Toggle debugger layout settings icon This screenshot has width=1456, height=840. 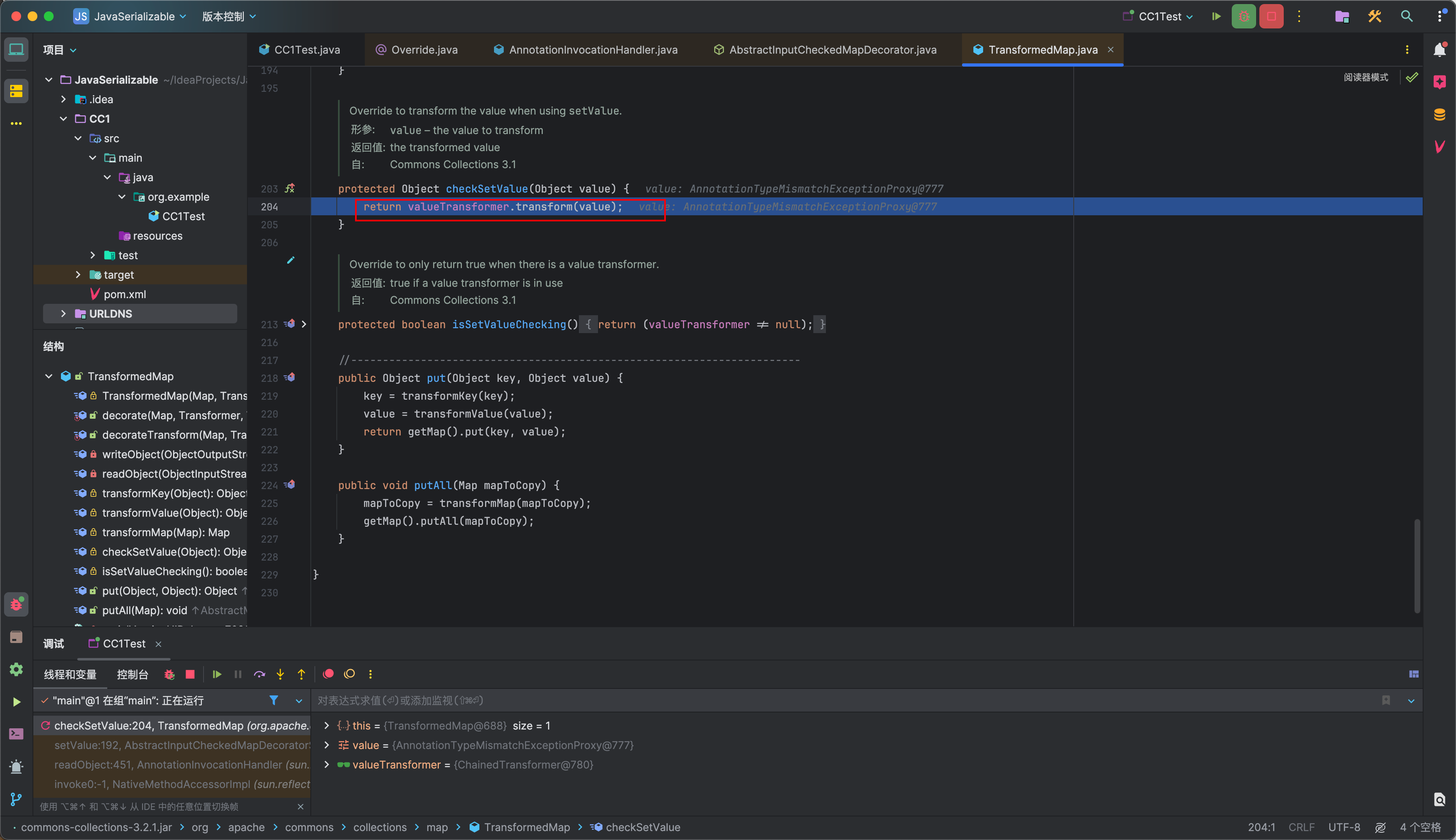click(1414, 674)
